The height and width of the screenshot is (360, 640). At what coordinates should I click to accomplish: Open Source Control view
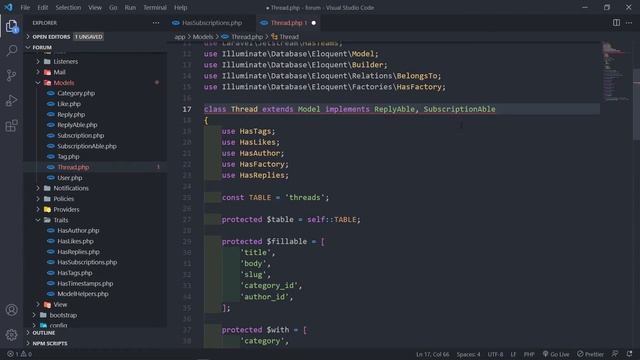tap(11, 76)
